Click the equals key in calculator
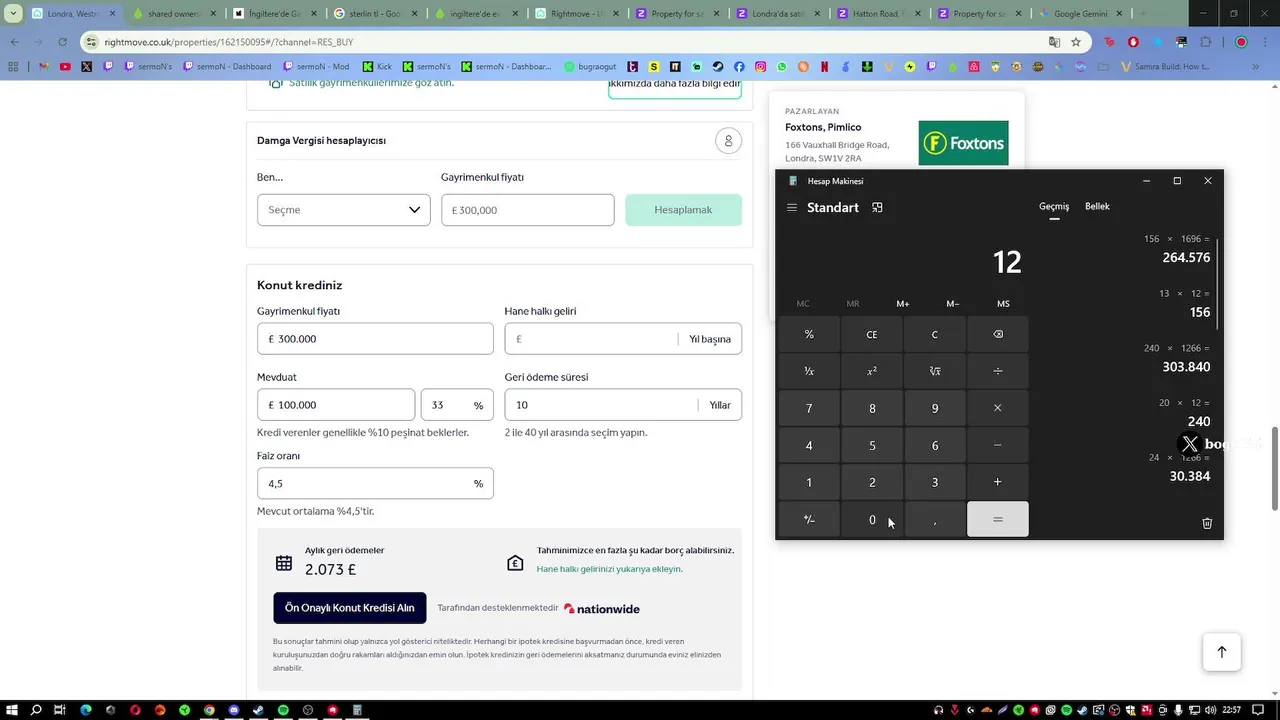Screen dimensions: 1280x720 pyautogui.click(x=997, y=519)
